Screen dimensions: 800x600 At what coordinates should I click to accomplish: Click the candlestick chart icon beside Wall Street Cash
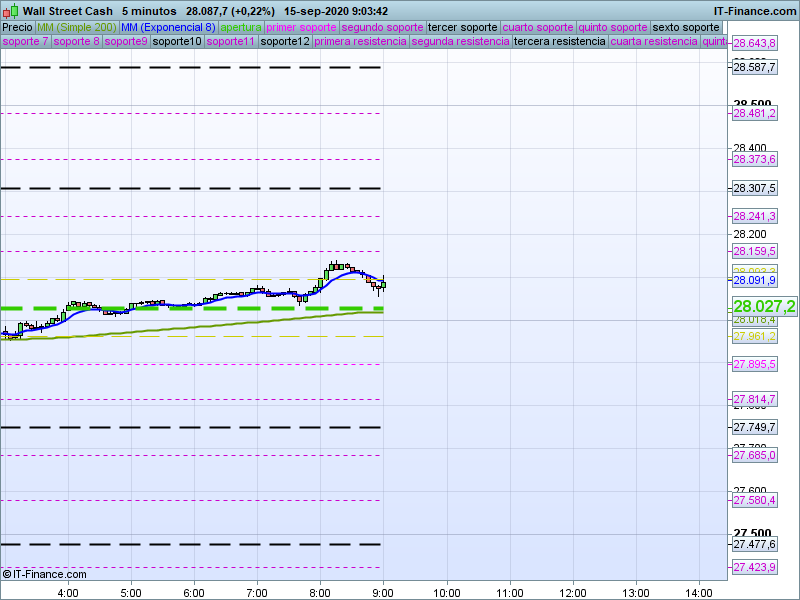point(10,11)
